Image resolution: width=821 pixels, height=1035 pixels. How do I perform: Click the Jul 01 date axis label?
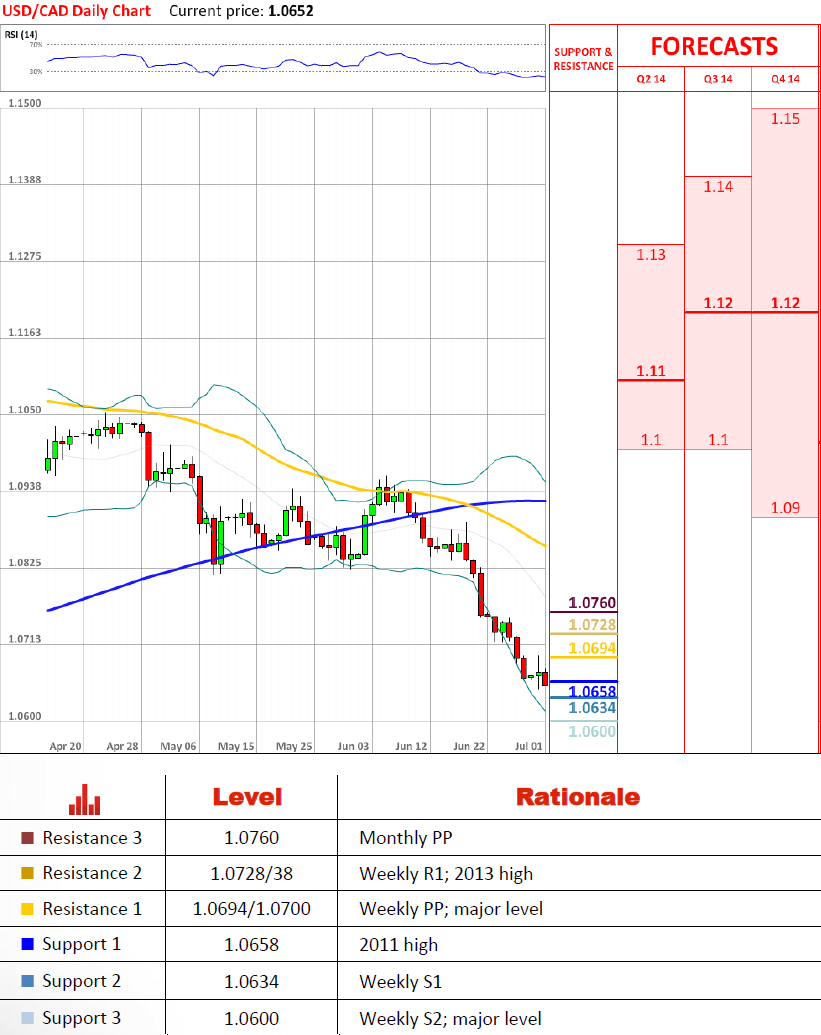528,746
